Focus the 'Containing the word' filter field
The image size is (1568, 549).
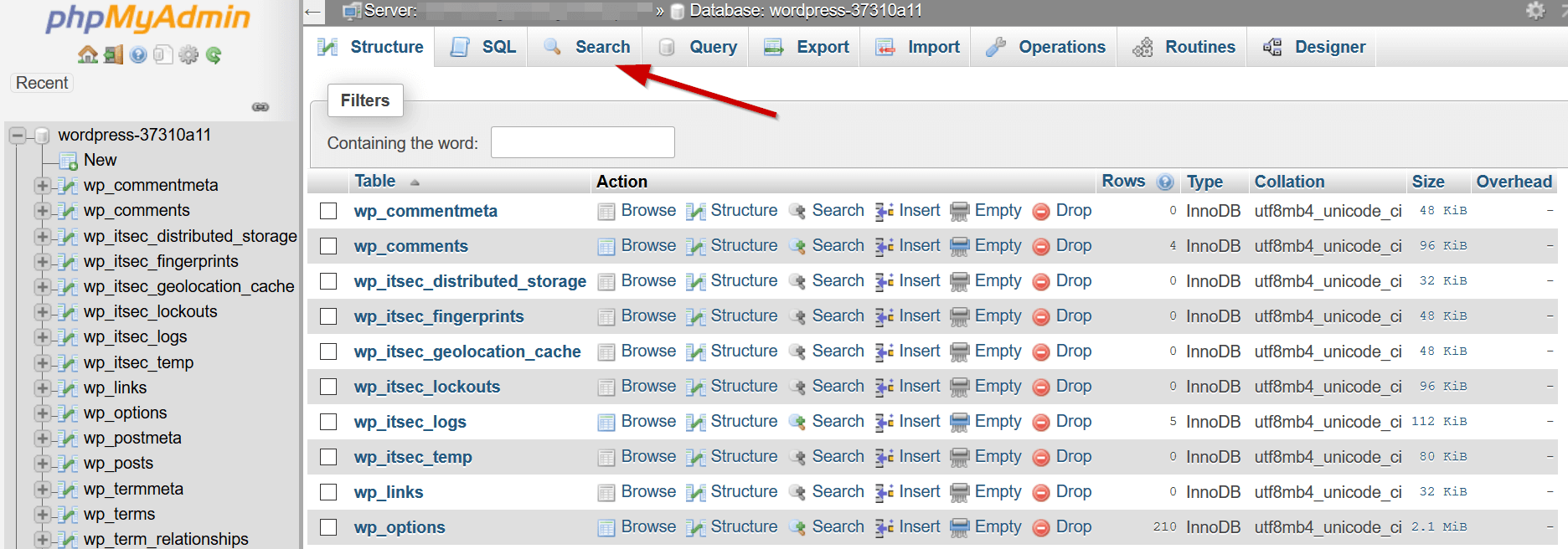(x=582, y=142)
